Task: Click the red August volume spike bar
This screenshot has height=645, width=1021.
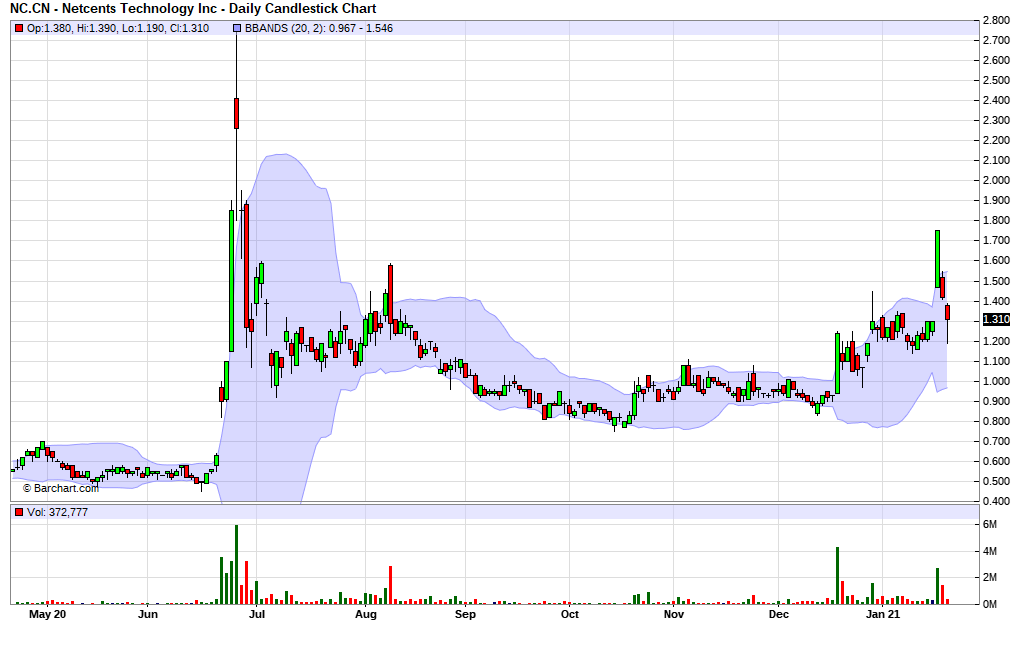Action: pos(391,585)
